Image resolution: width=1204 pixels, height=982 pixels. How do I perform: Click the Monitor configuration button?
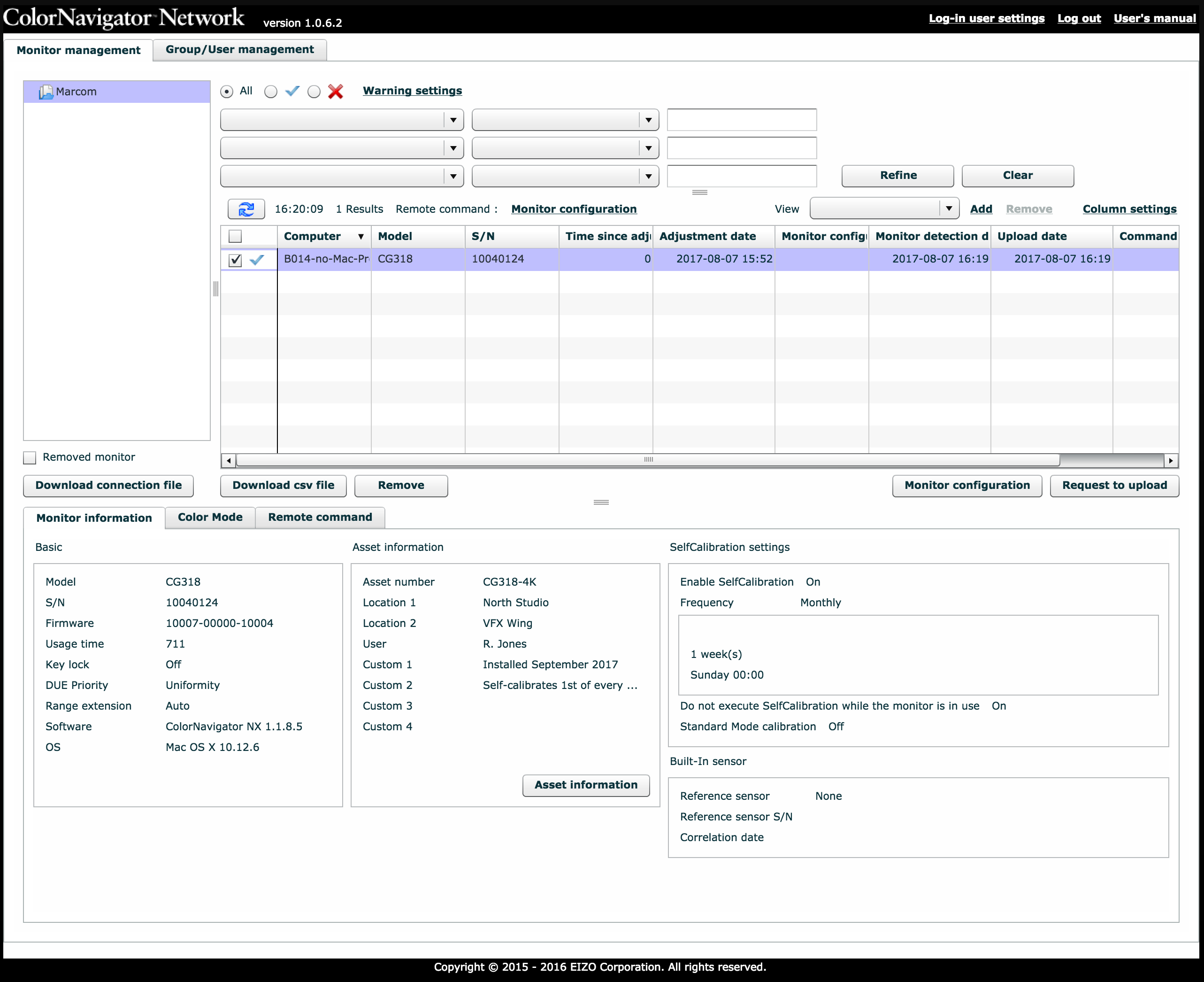pyautogui.click(x=966, y=485)
